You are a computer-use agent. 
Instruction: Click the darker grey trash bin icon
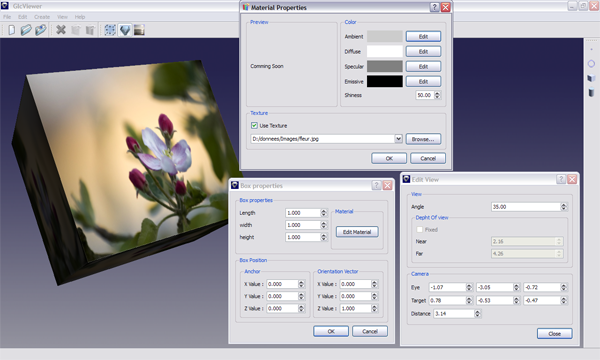(90, 30)
